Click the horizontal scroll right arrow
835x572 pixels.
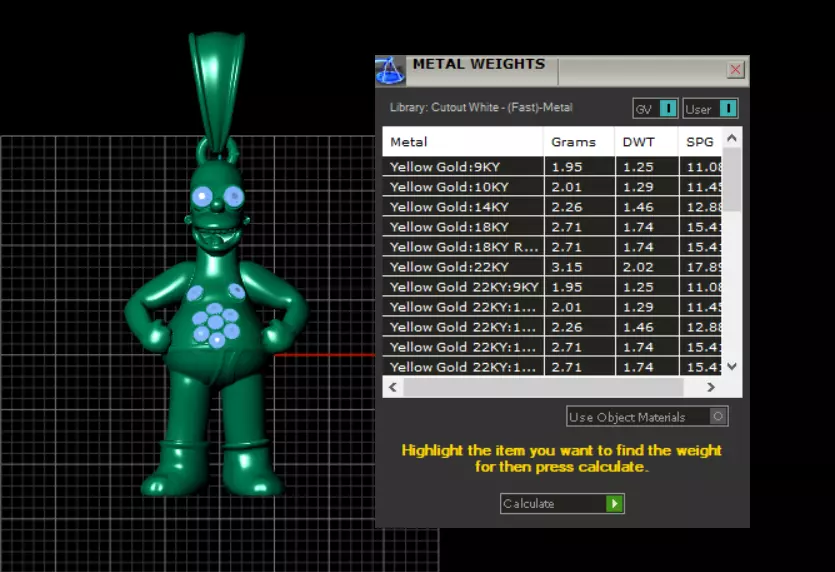point(710,387)
